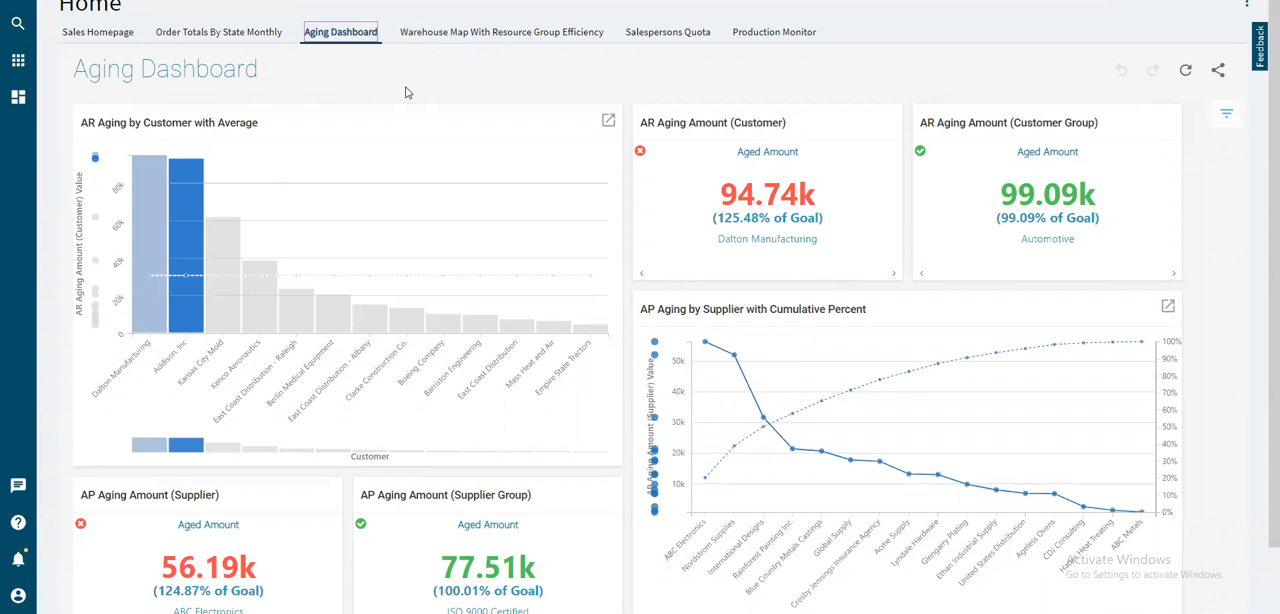Click International Designs data point on line
1280x614 pixels.
coord(763,418)
